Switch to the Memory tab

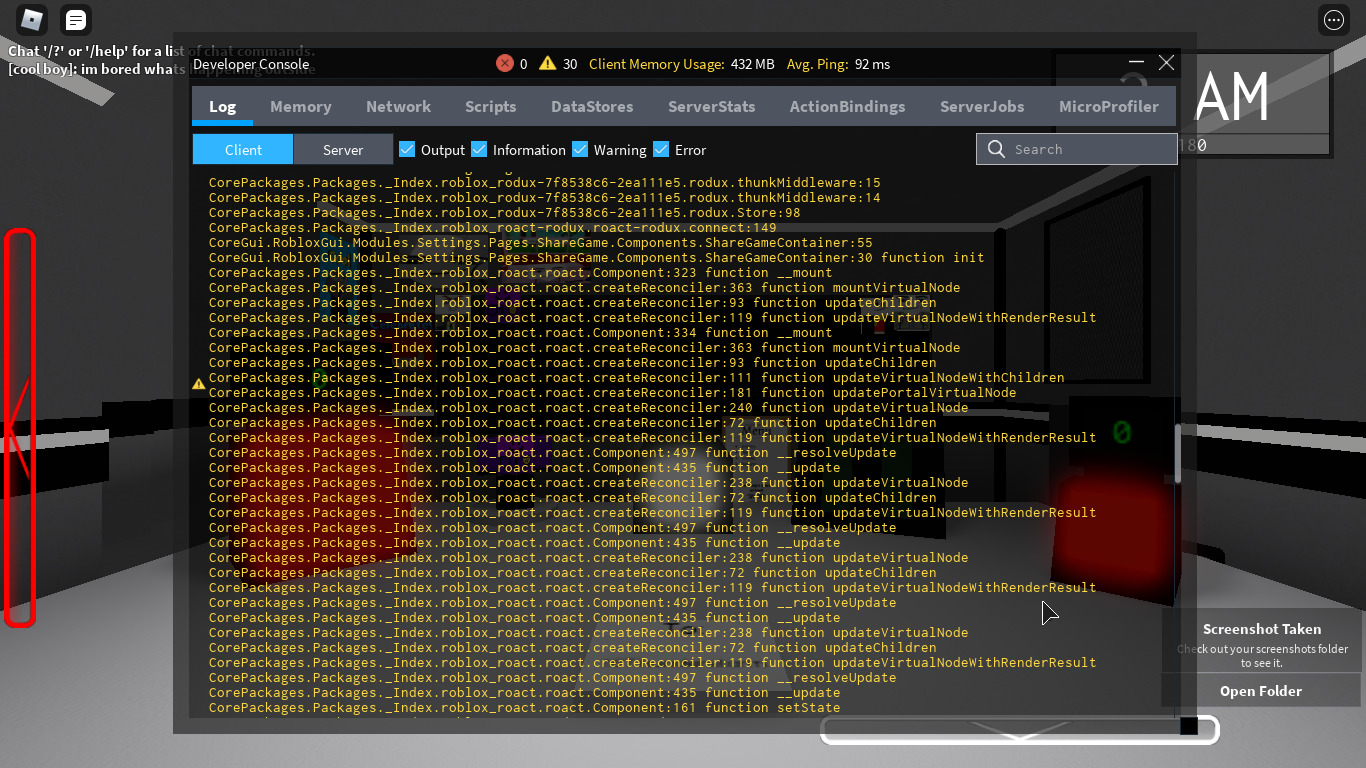300,106
